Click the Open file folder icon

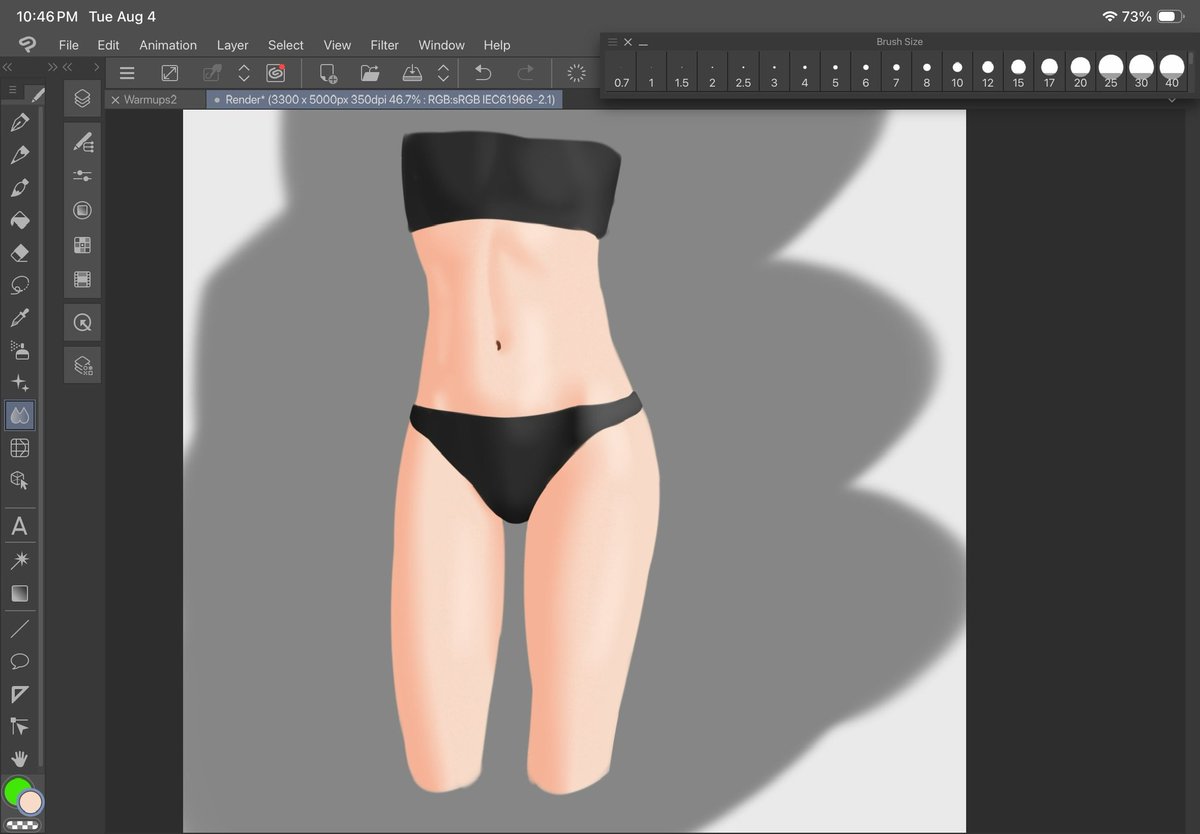[x=370, y=73]
